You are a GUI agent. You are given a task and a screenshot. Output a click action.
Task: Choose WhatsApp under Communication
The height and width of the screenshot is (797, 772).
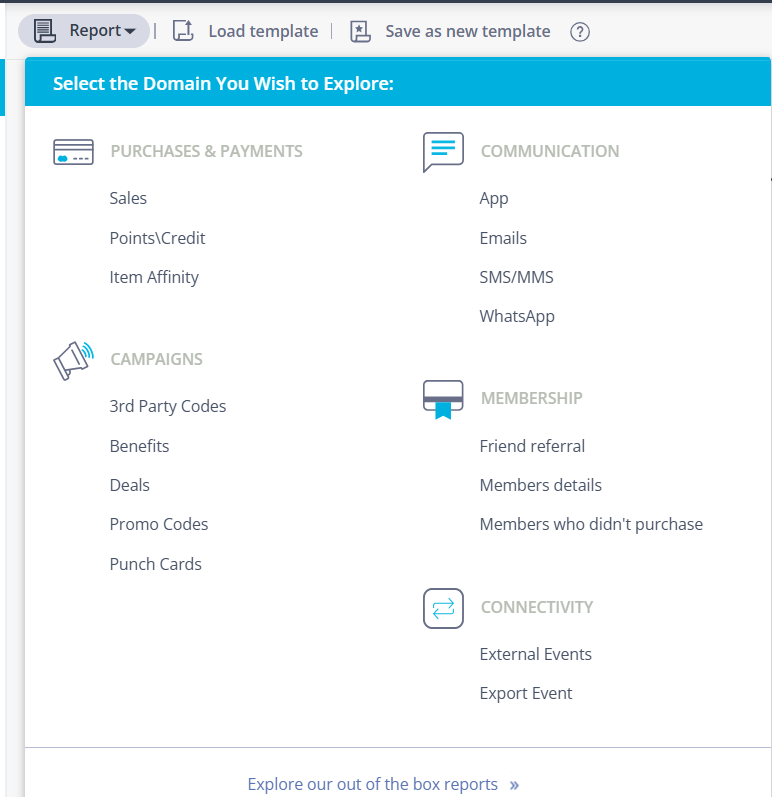[517, 317]
